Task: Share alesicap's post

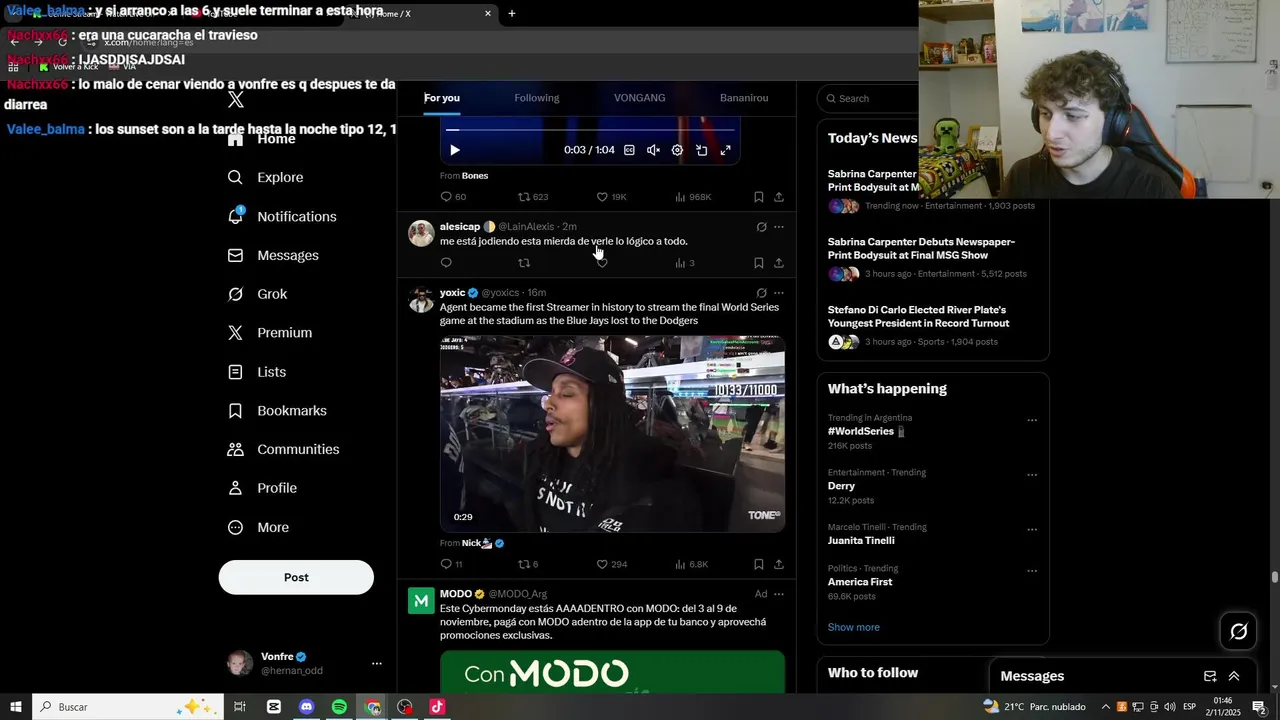Action: click(x=779, y=263)
